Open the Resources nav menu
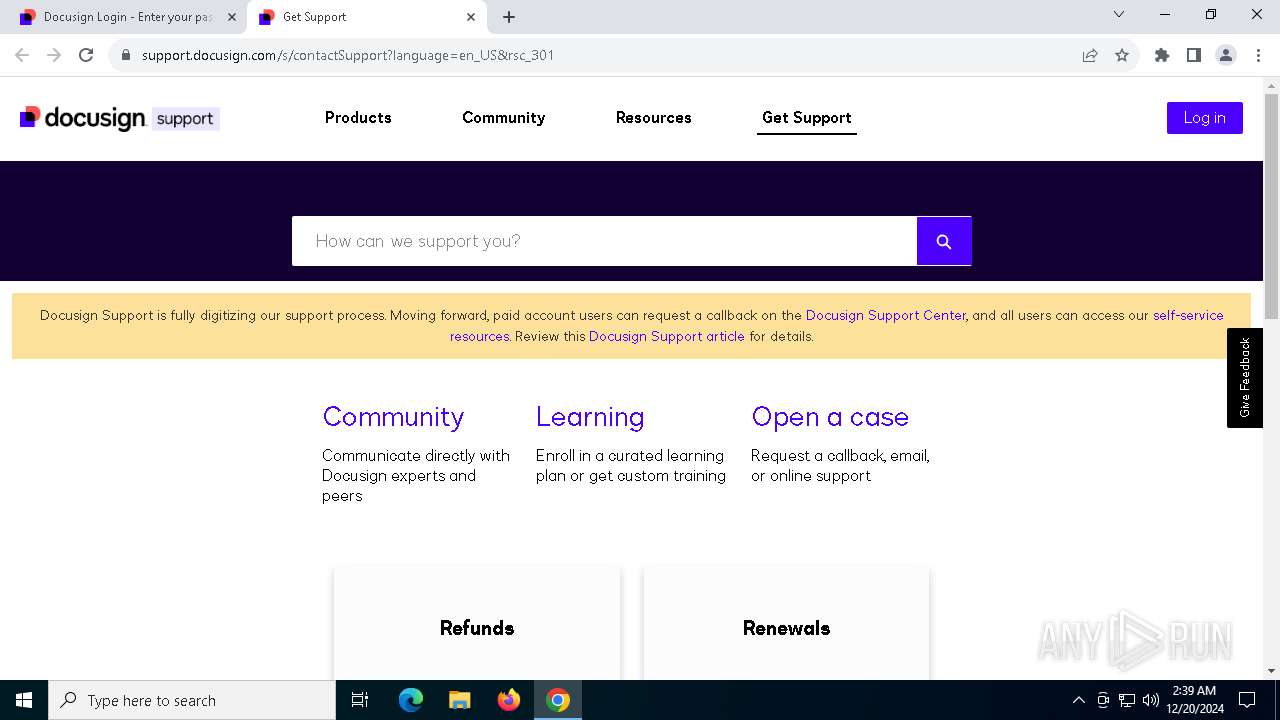The height and width of the screenshot is (720, 1280). point(654,118)
